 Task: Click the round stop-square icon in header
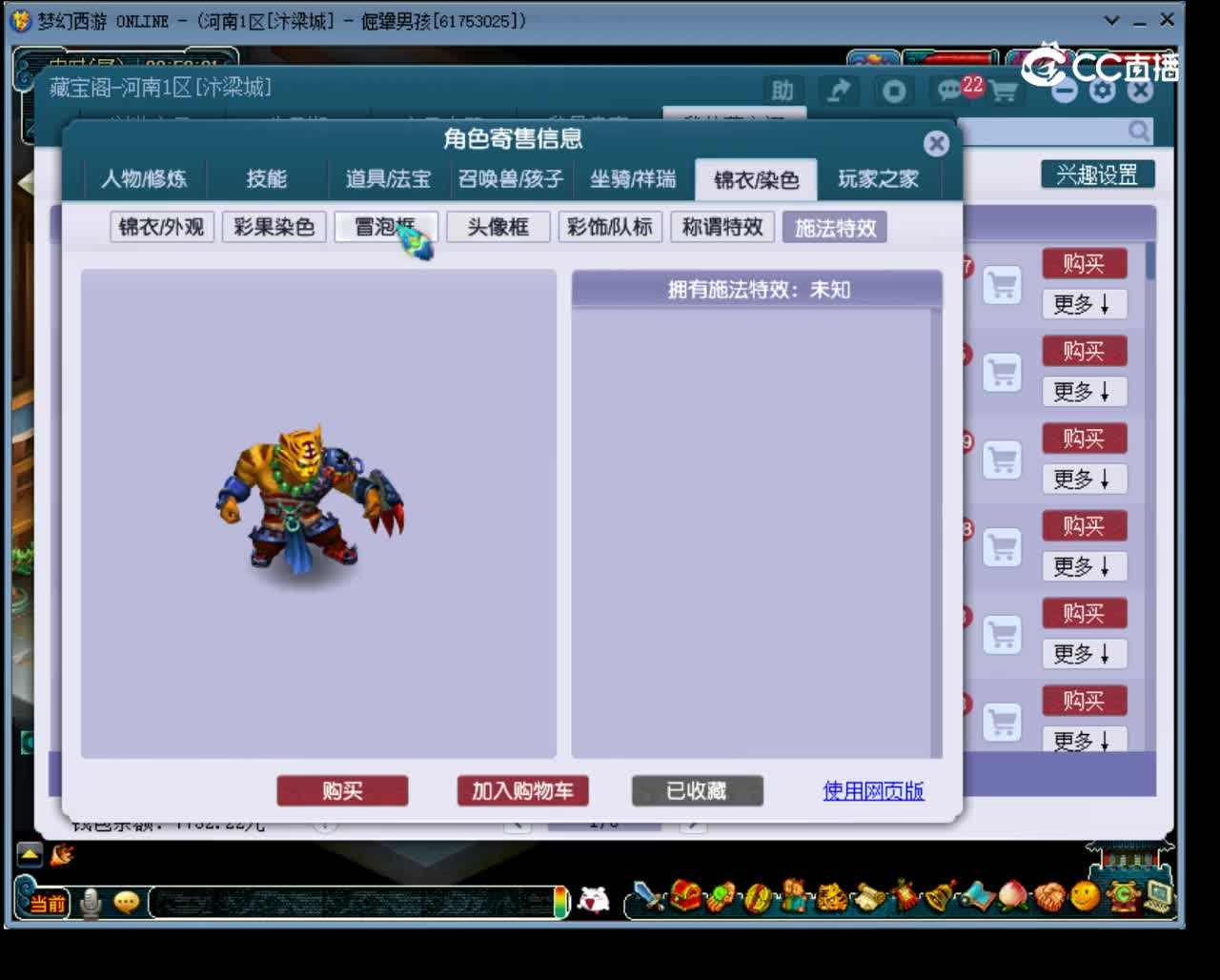tap(894, 91)
